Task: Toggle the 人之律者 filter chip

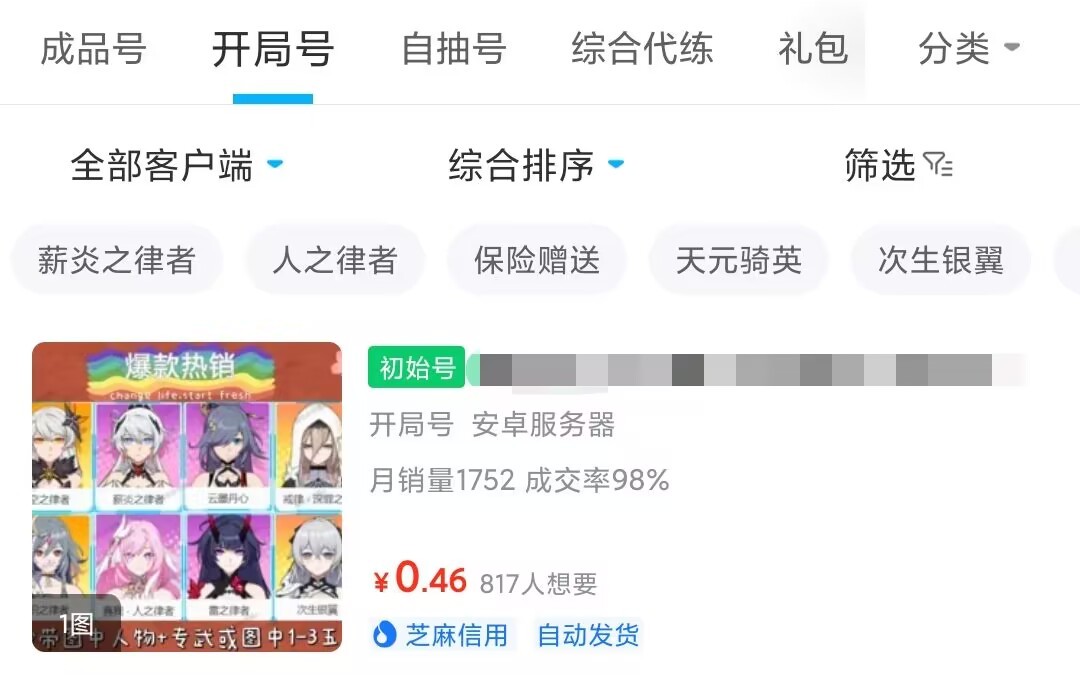Action: point(335,260)
